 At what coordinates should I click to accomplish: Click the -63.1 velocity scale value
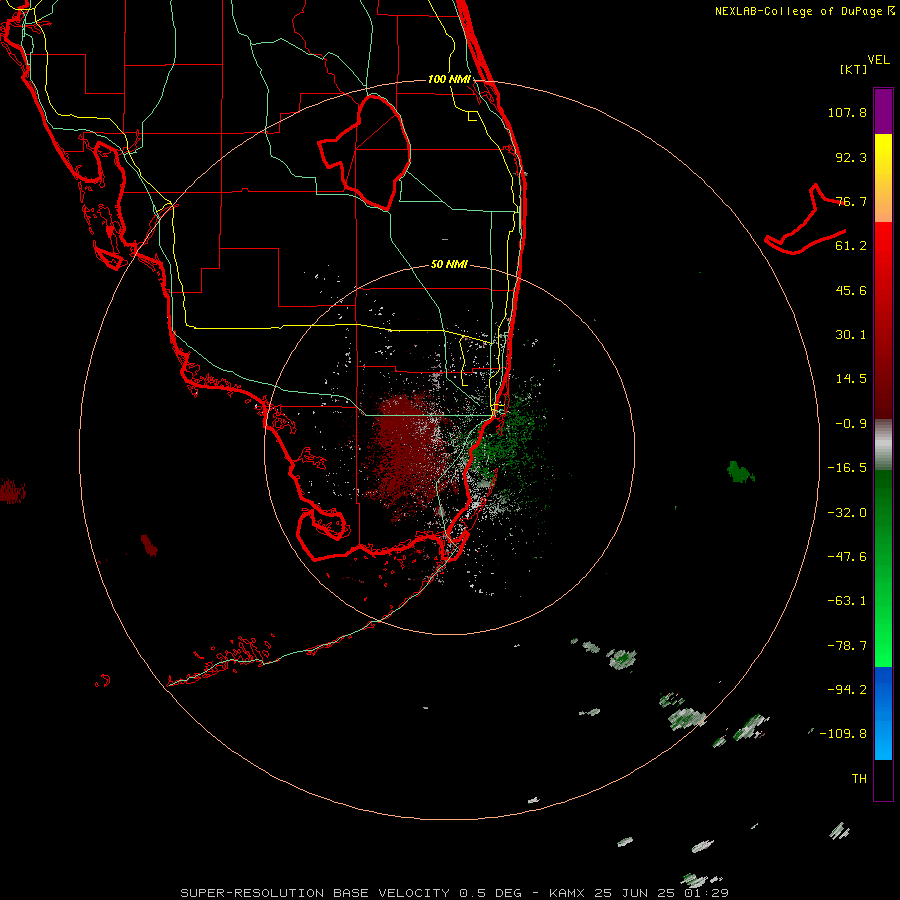click(x=847, y=601)
